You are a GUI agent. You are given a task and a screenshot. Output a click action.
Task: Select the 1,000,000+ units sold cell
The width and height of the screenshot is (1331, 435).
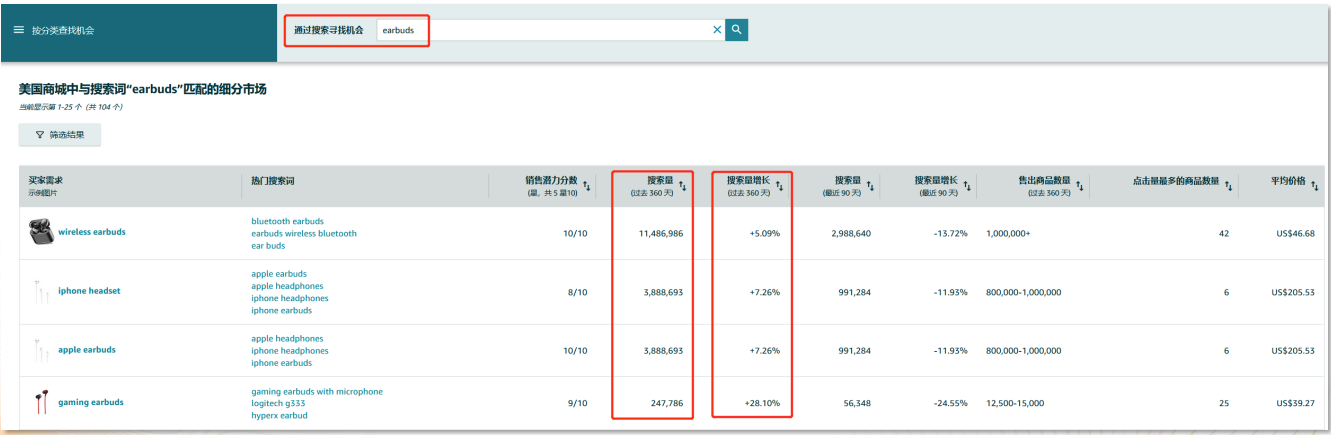click(1008, 233)
